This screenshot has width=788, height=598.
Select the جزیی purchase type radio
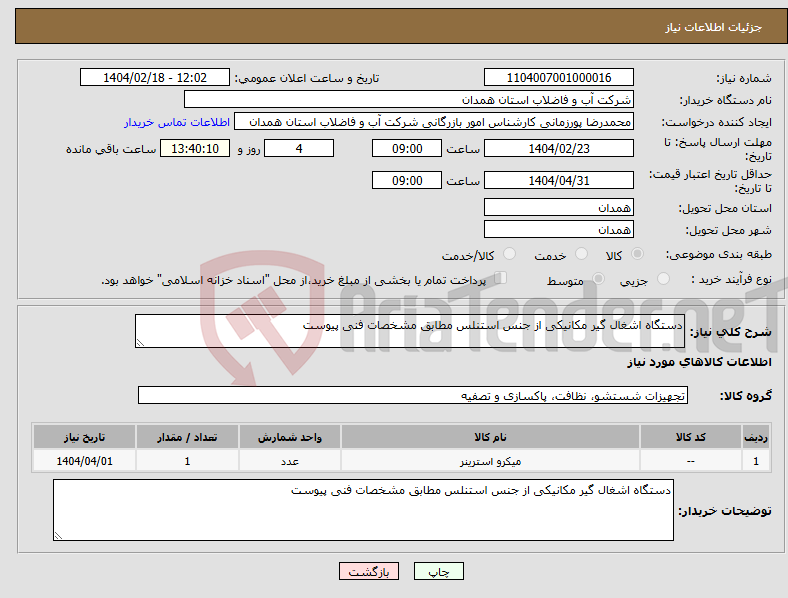tap(663, 278)
